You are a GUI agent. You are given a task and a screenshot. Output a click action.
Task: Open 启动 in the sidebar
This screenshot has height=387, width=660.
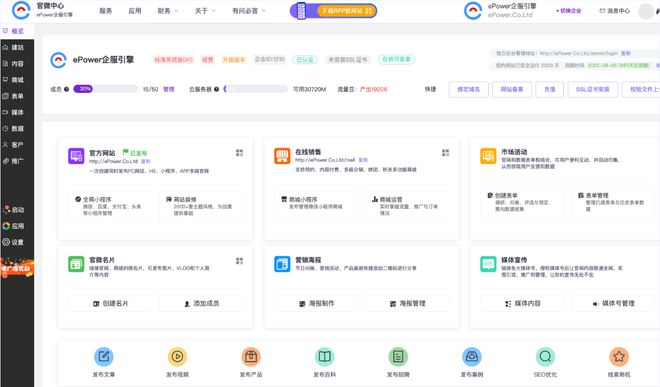click(x=17, y=210)
